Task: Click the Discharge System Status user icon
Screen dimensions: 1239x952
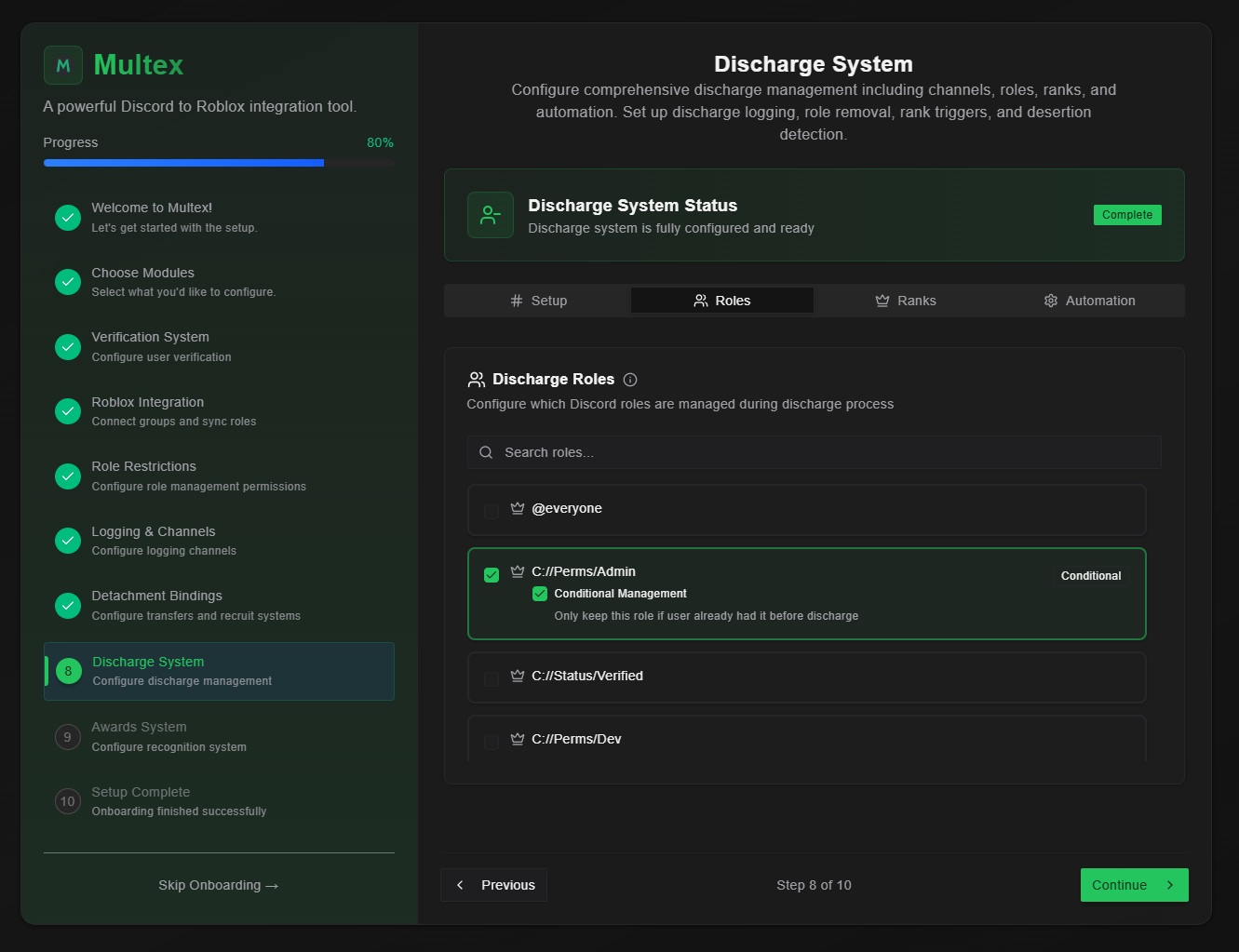Action: coord(491,215)
